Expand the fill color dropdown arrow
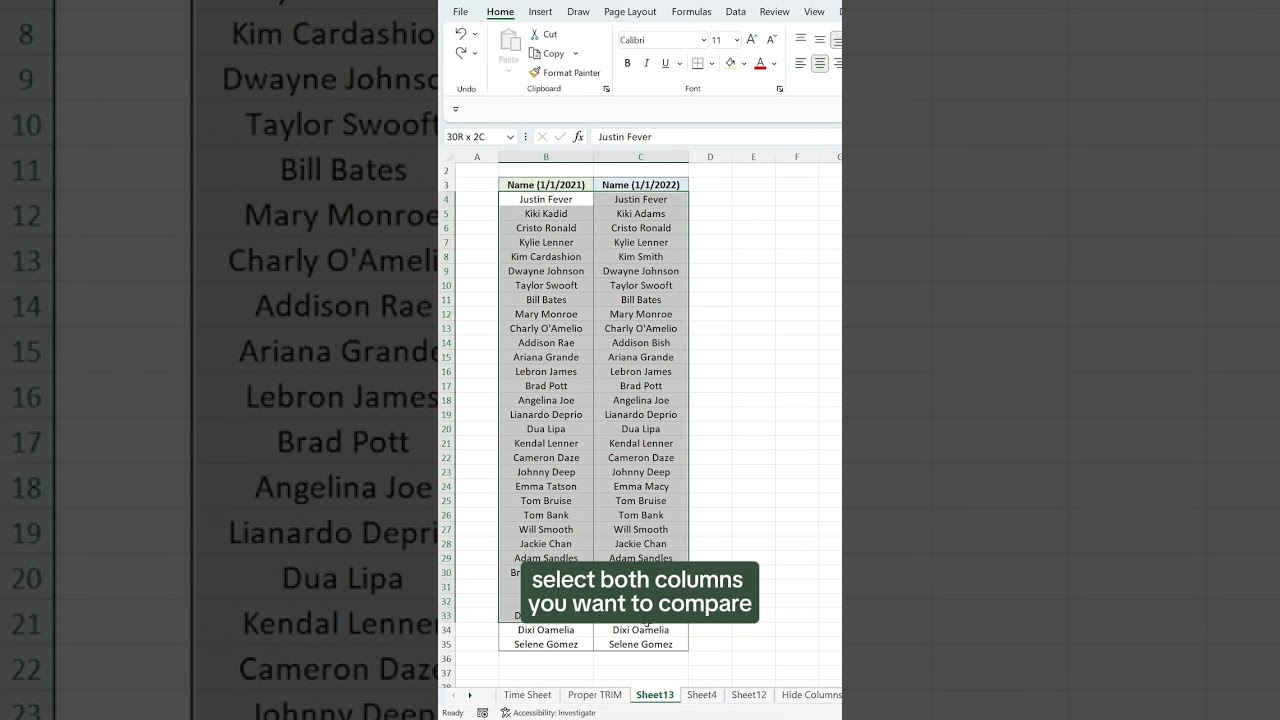The width and height of the screenshot is (1280, 720). (743, 63)
